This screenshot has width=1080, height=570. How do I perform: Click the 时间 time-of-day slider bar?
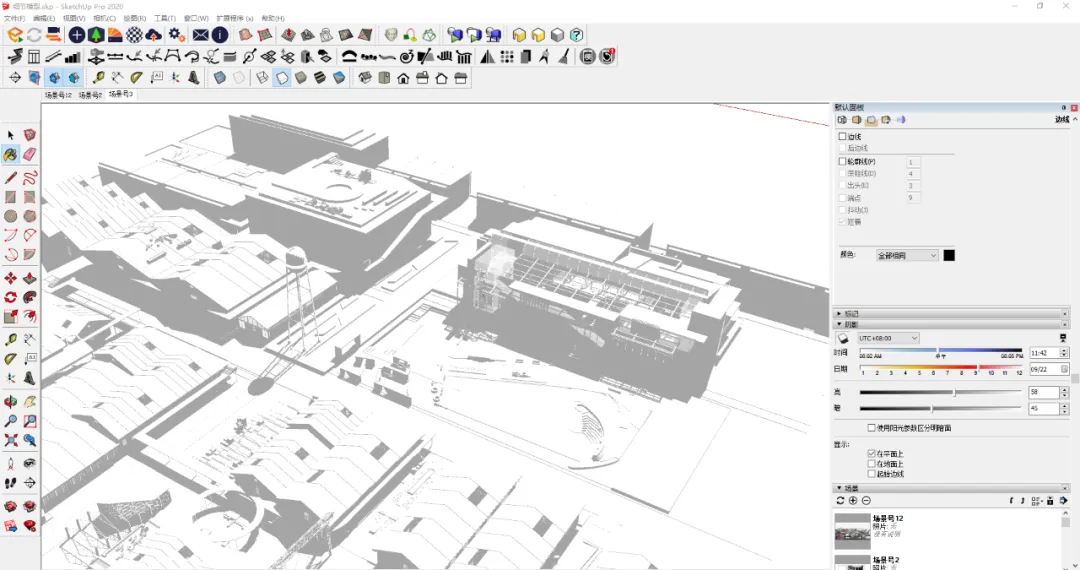[x=941, y=350]
